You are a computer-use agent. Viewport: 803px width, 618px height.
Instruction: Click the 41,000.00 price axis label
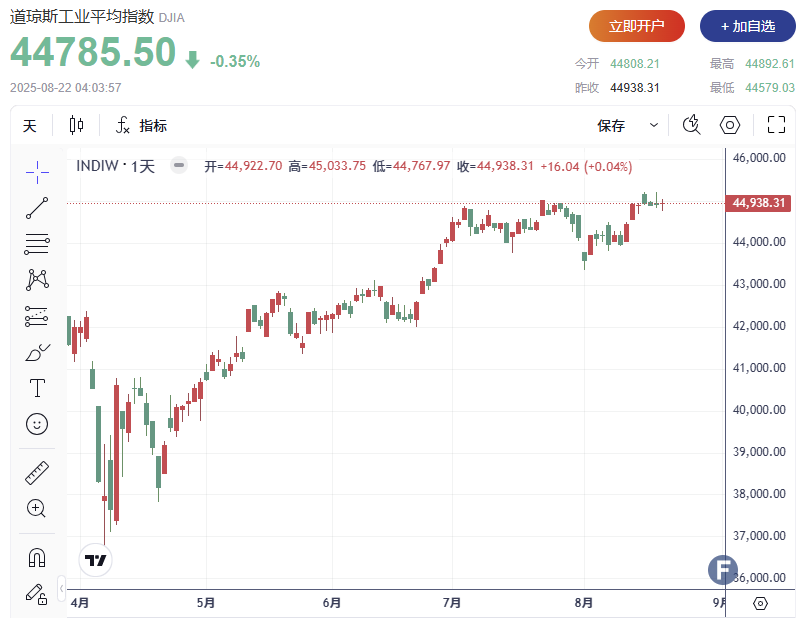pyautogui.click(x=759, y=368)
